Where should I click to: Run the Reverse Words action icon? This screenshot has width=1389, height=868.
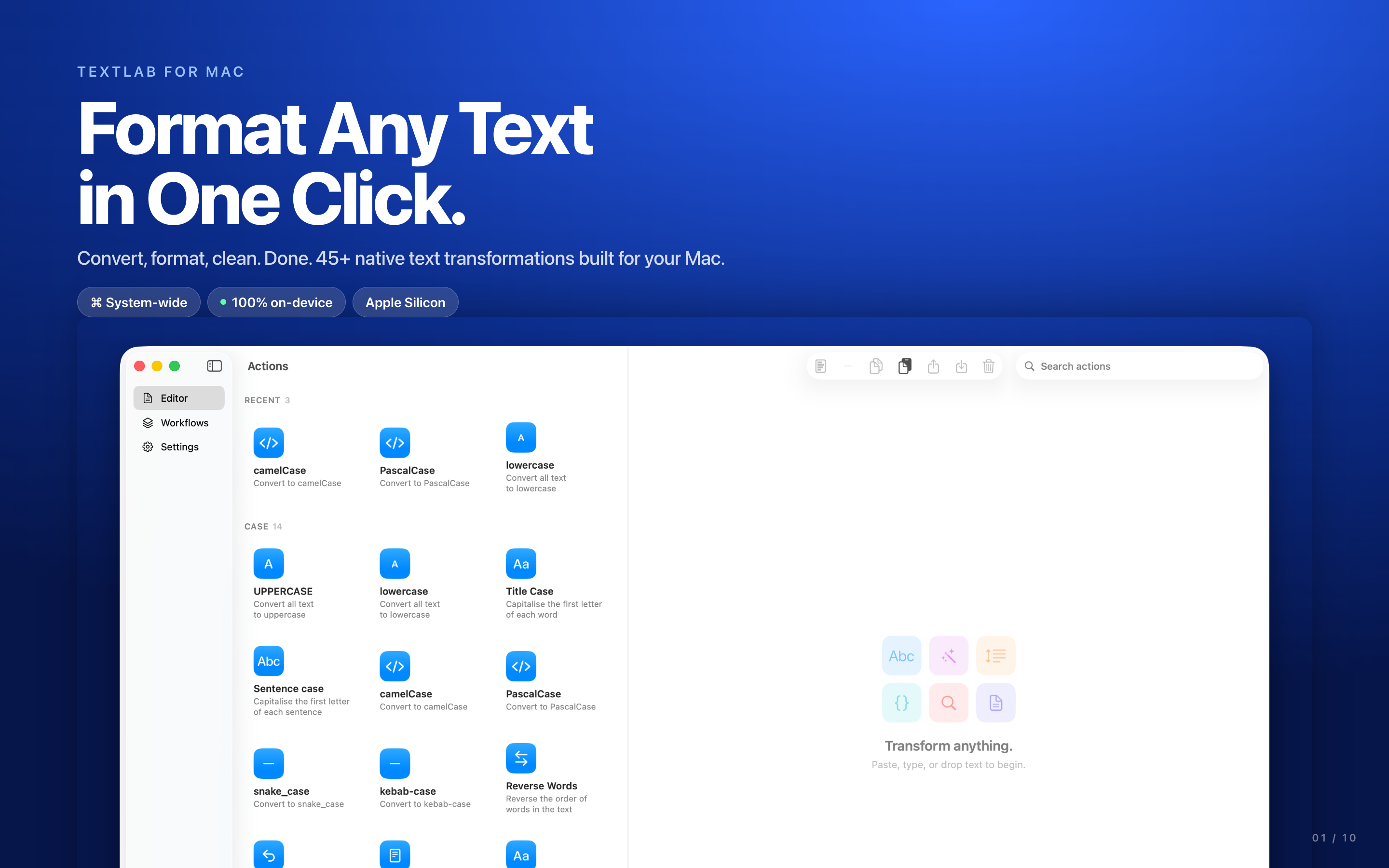click(521, 759)
